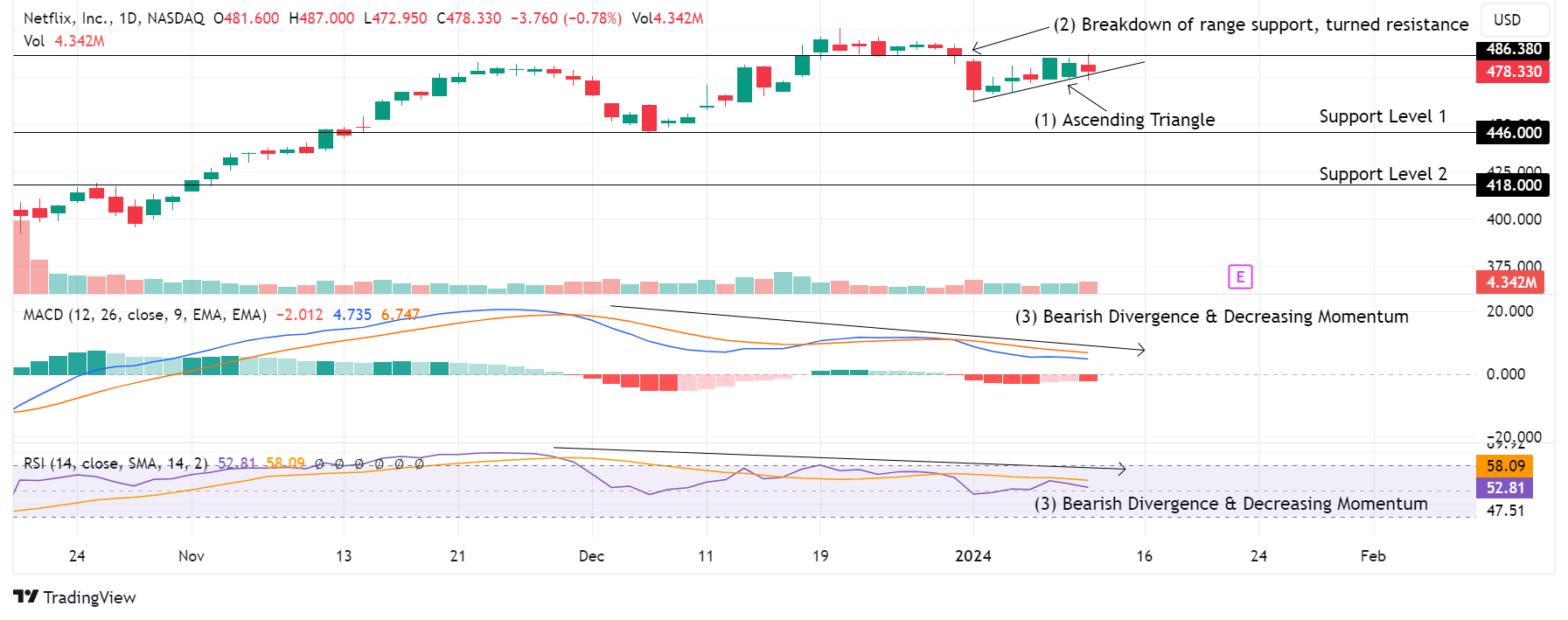1568x620 pixels.
Task: Click the 58.09 value in the RSI legend
Action: (x=286, y=463)
